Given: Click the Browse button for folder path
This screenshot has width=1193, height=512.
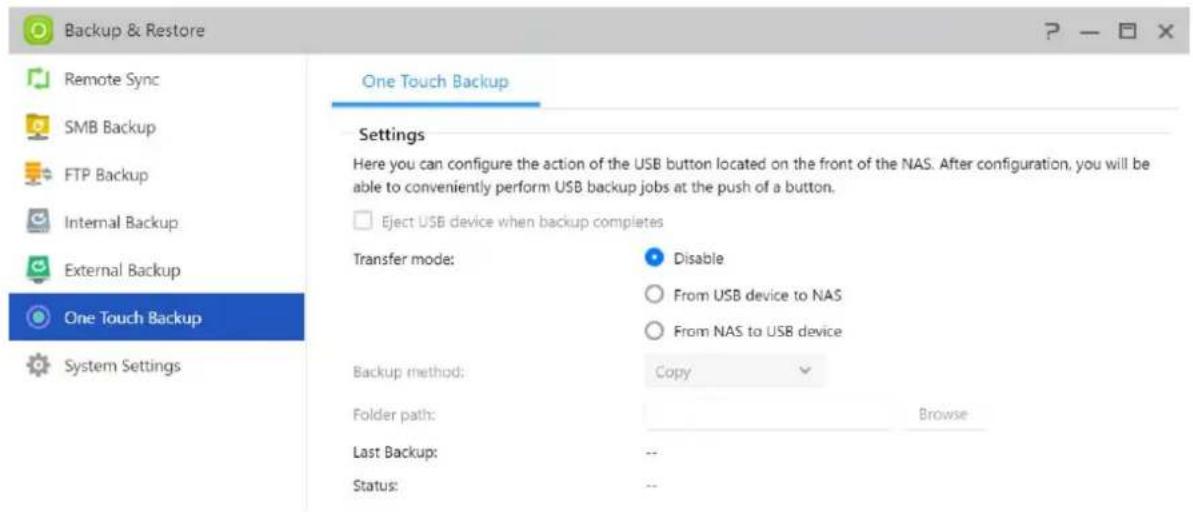Looking at the screenshot, I should coord(943,415).
